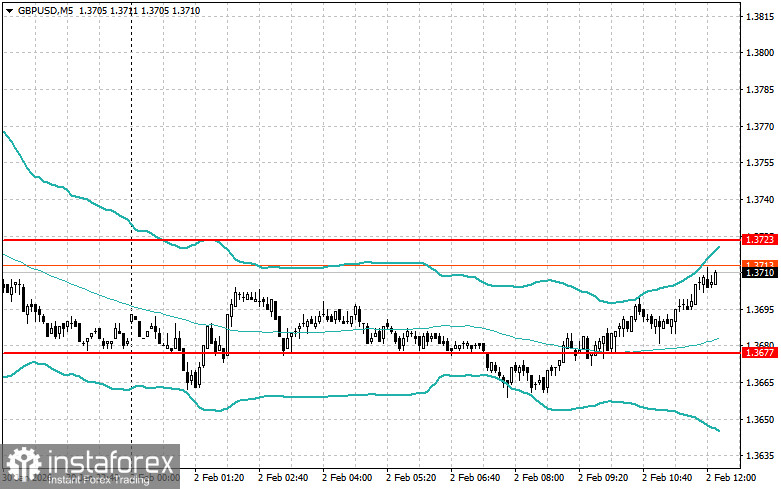Click the 1.3815 price axis value
Viewport: 781px width, 489px height.
[x=760, y=17]
